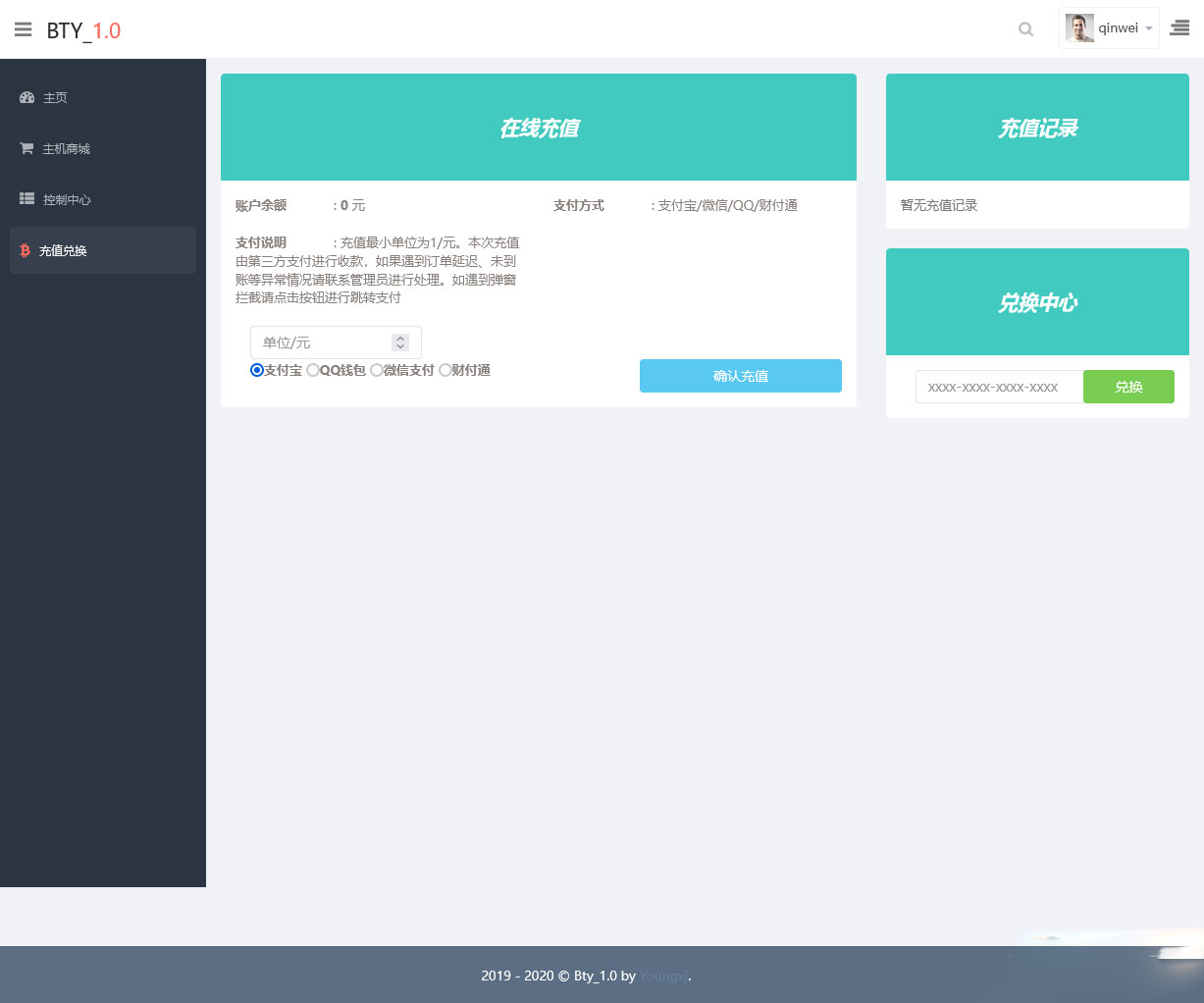Click the qinwei user avatar picture
This screenshot has width=1204, height=1003.
(1079, 28)
